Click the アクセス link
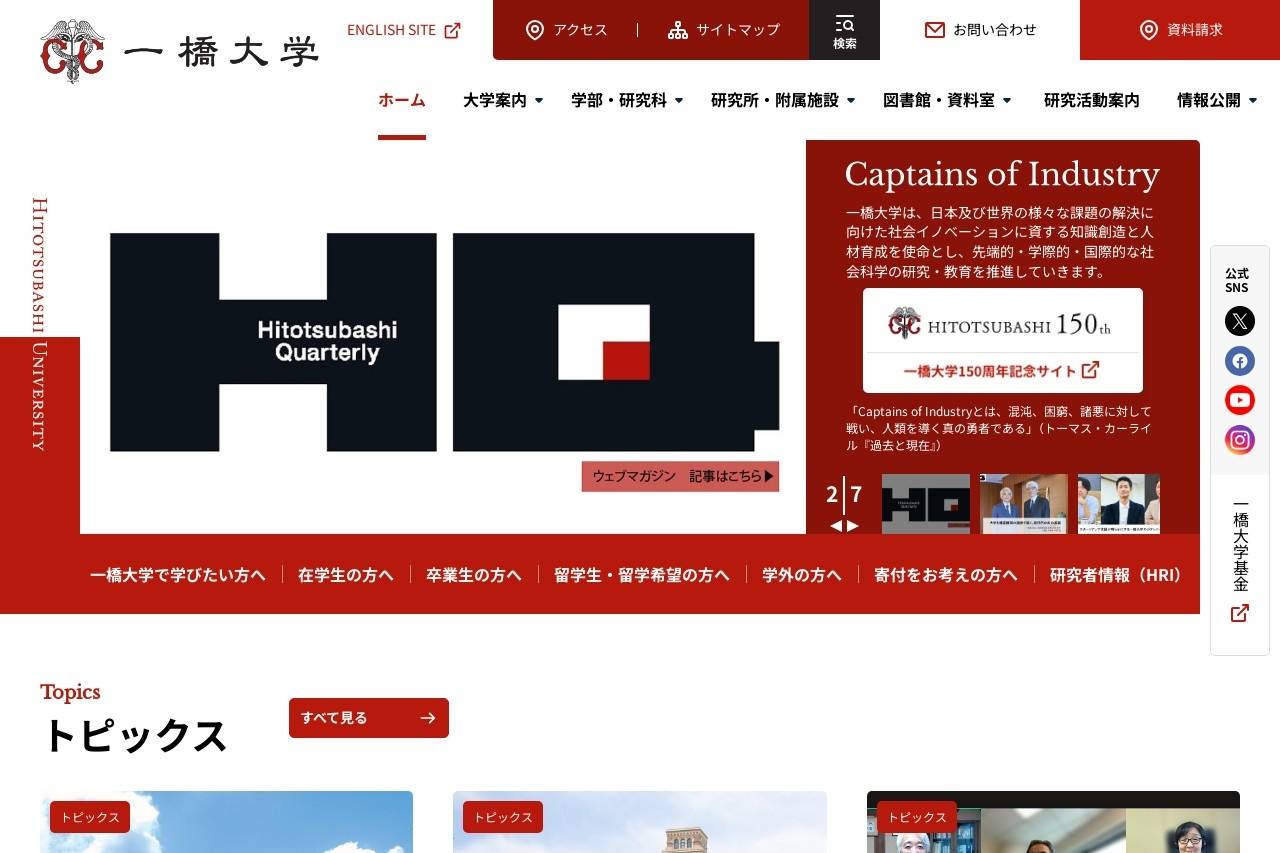 coord(567,30)
